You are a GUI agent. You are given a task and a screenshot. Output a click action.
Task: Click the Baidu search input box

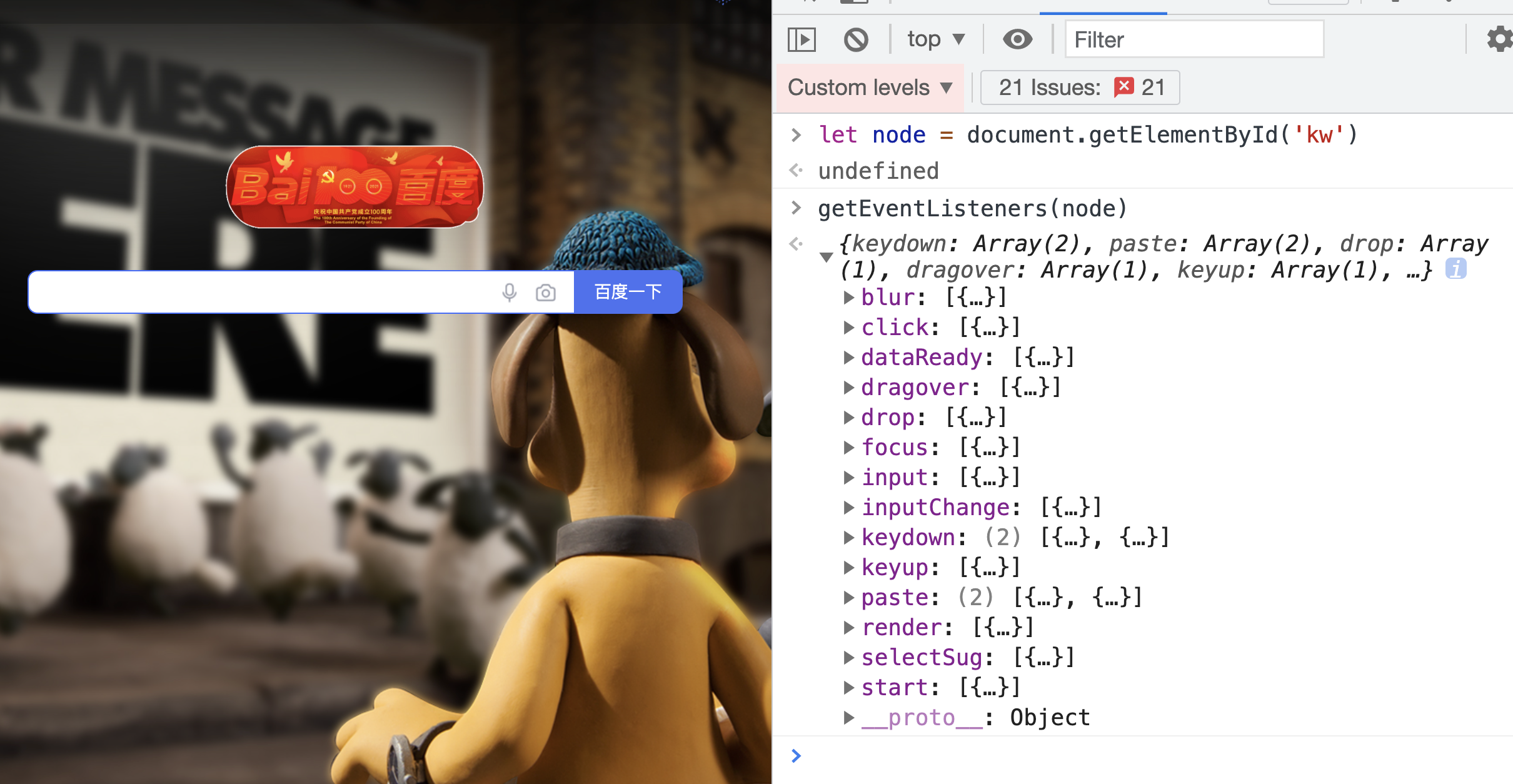263,292
